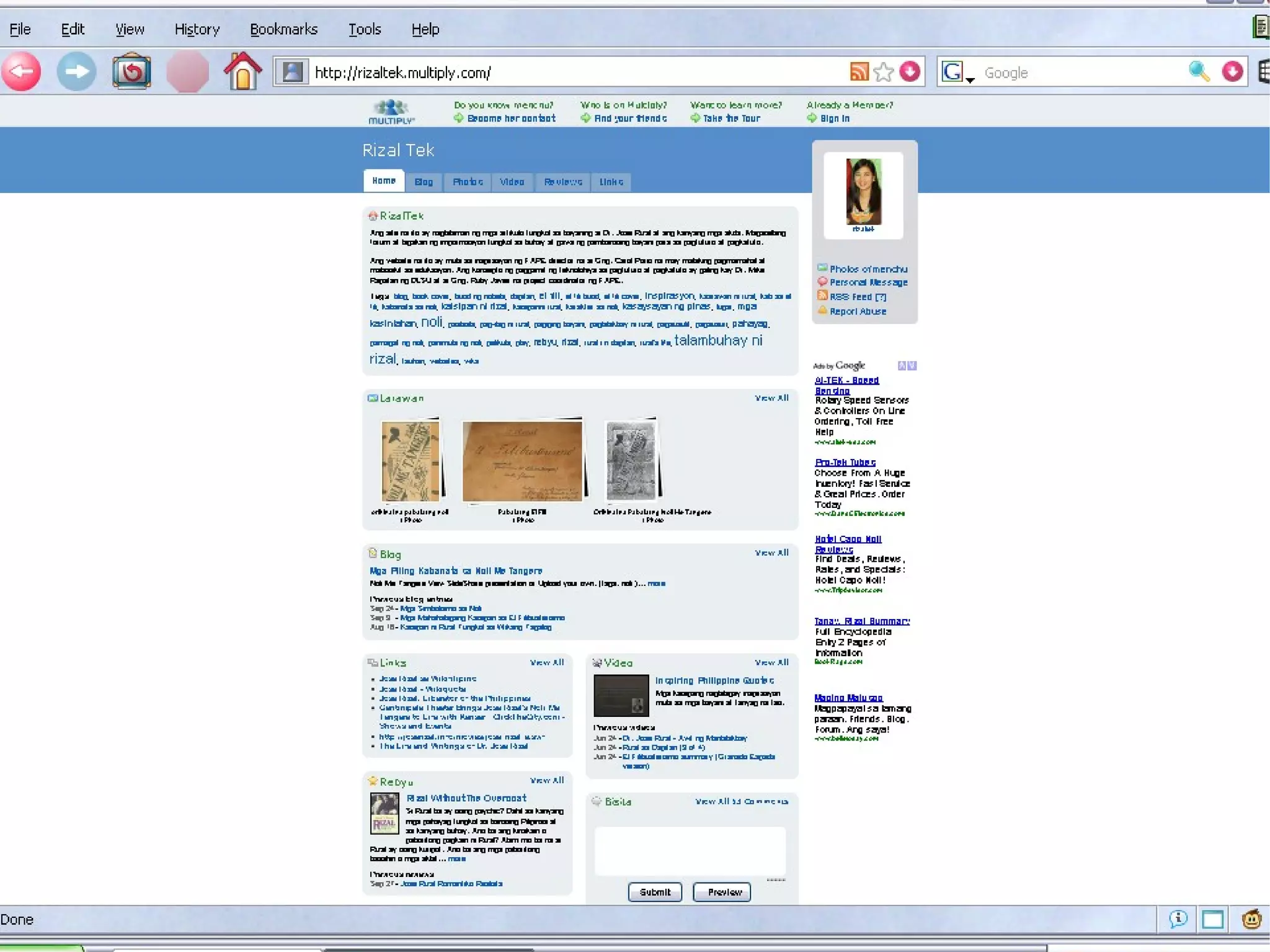Bookmark page with the star icon

[884, 73]
